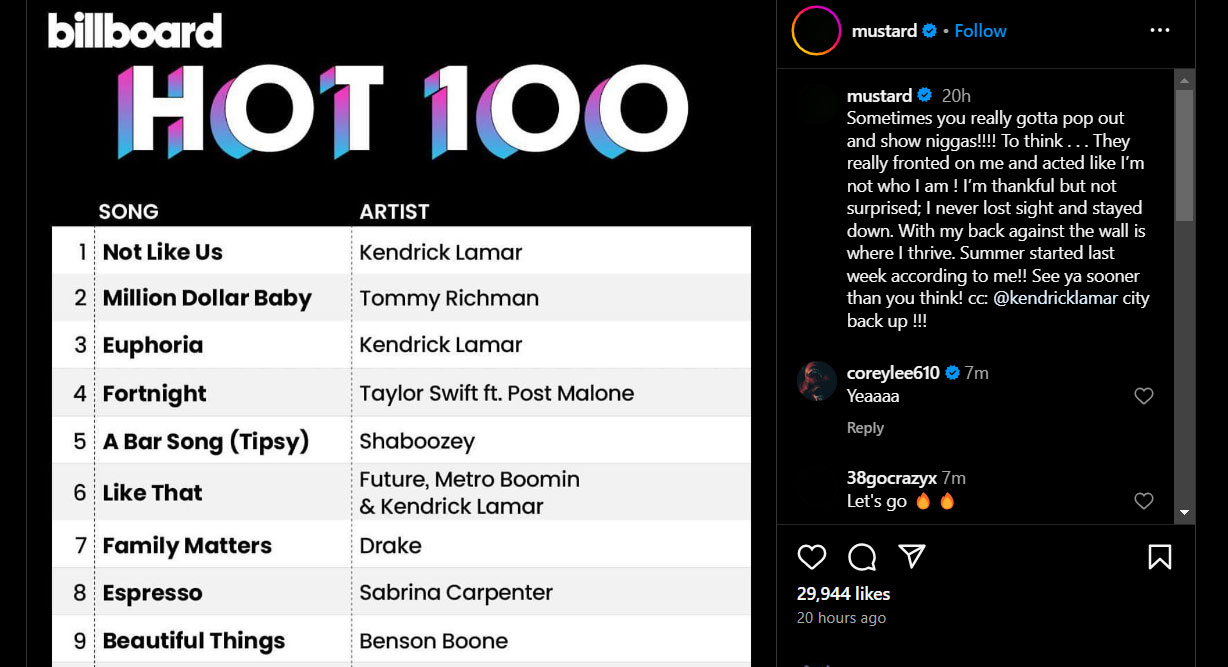Open the coreylee610 username link
Viewport: 1228px width, 667px height.
coord(893,373)
